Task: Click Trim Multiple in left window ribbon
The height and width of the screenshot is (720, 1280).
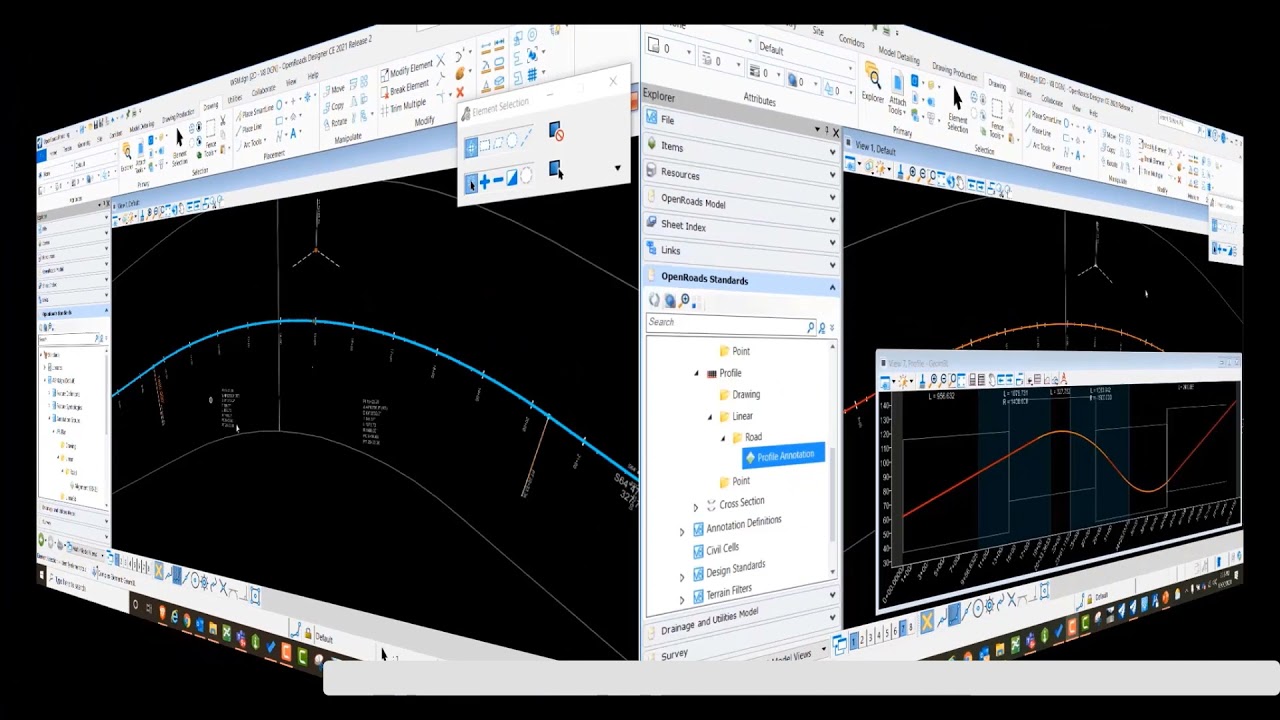Action: [x=405, y=105]
